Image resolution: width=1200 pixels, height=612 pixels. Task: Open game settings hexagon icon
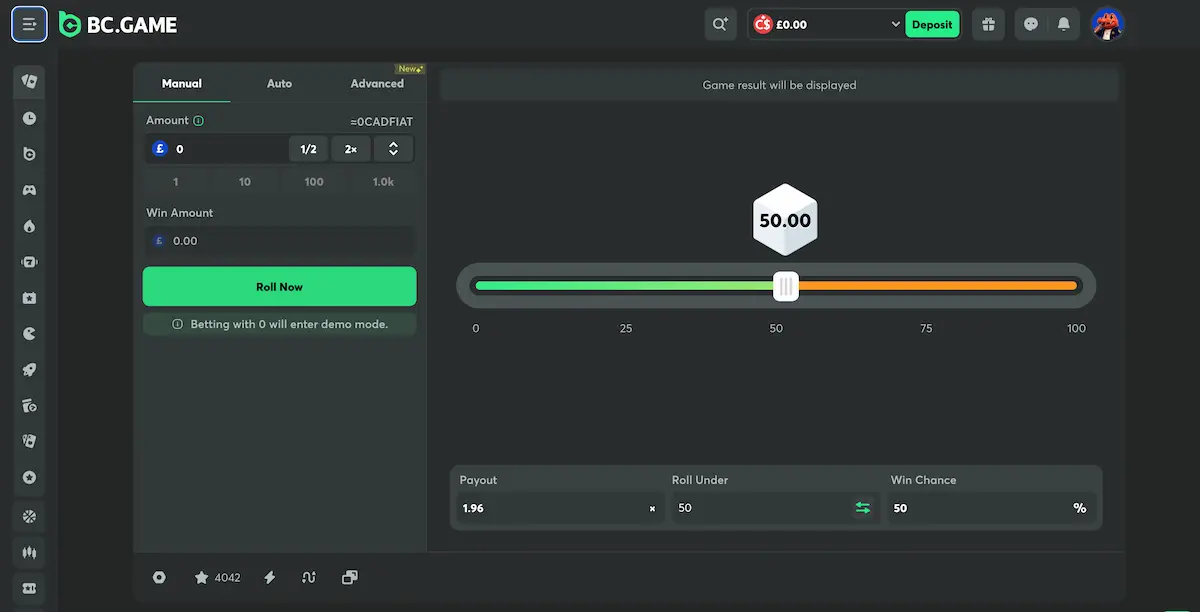tap(159, 577)
